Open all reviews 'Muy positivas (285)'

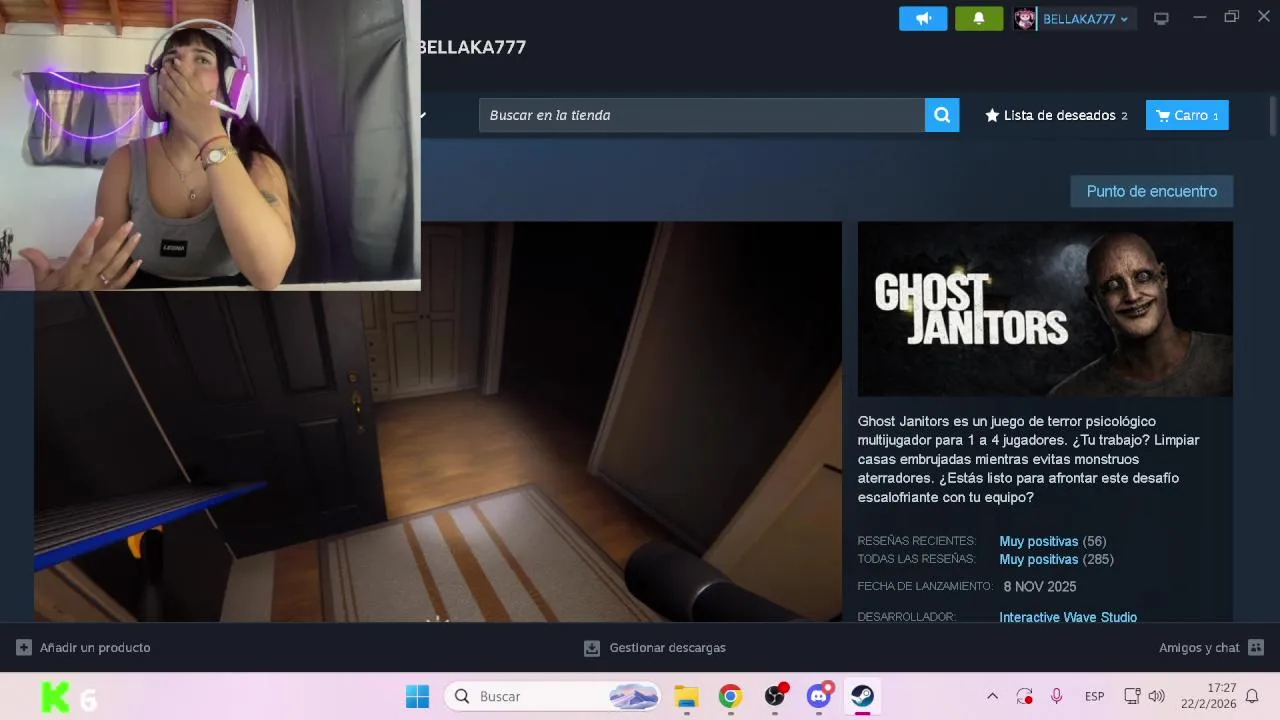(x=1056, y=559)
